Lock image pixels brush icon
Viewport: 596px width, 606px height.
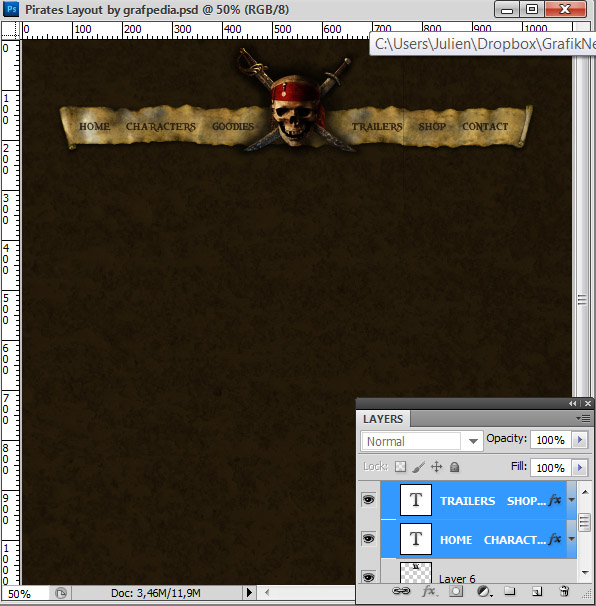(419, 467)
